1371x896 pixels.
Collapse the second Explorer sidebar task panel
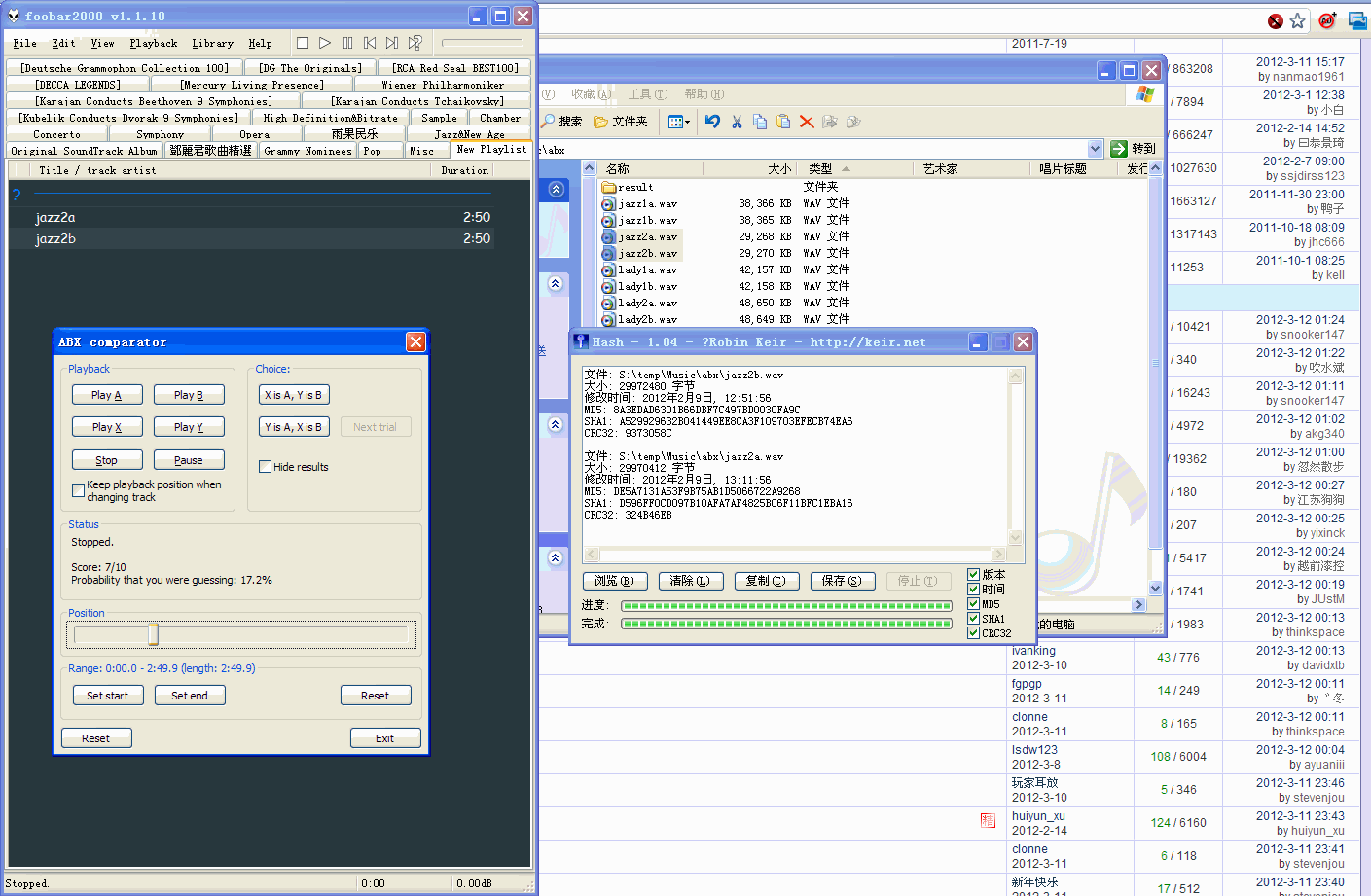click(x=556, y=284)
